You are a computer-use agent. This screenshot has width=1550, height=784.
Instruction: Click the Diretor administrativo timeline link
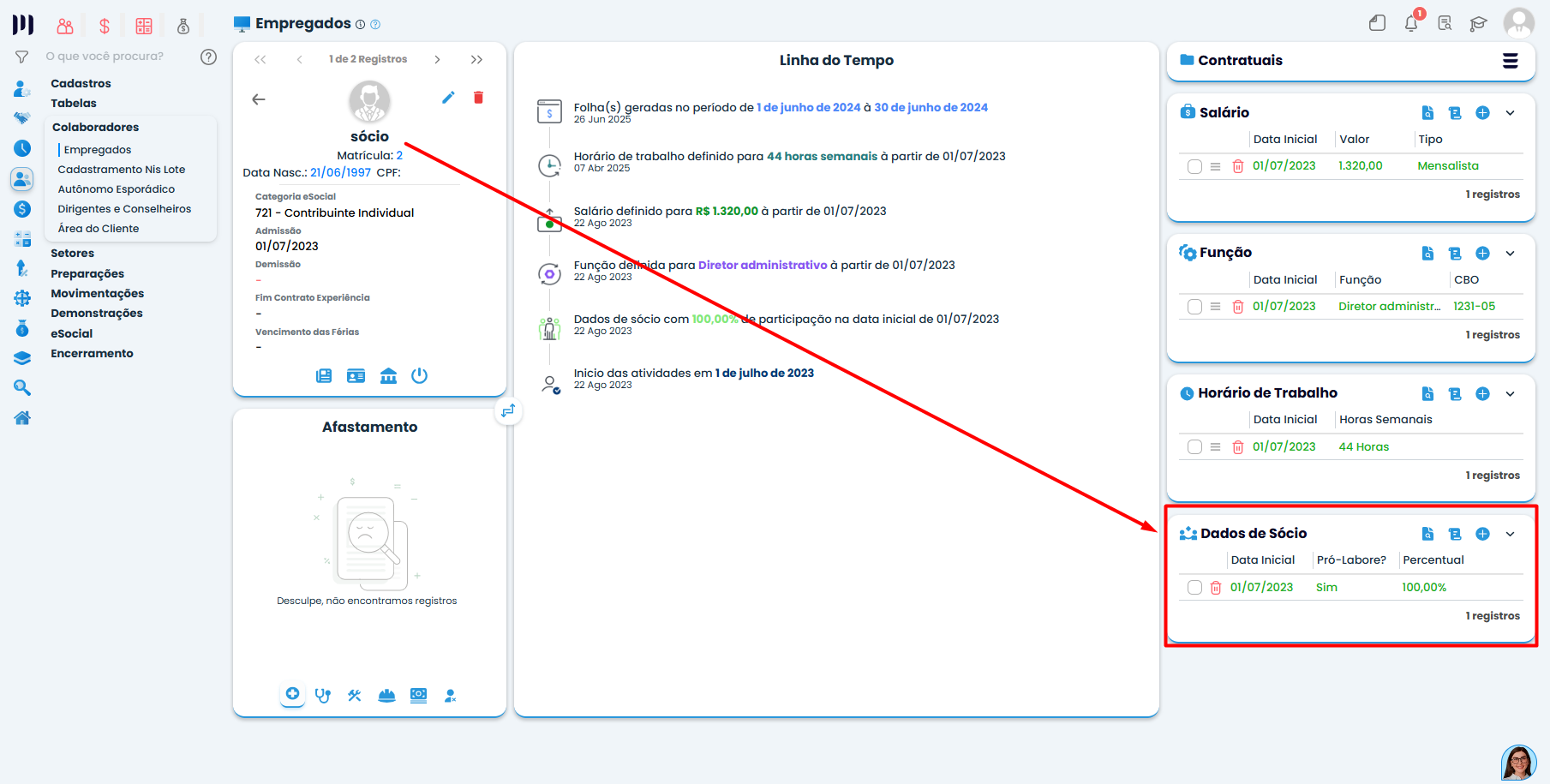click(x=762, y=266)
